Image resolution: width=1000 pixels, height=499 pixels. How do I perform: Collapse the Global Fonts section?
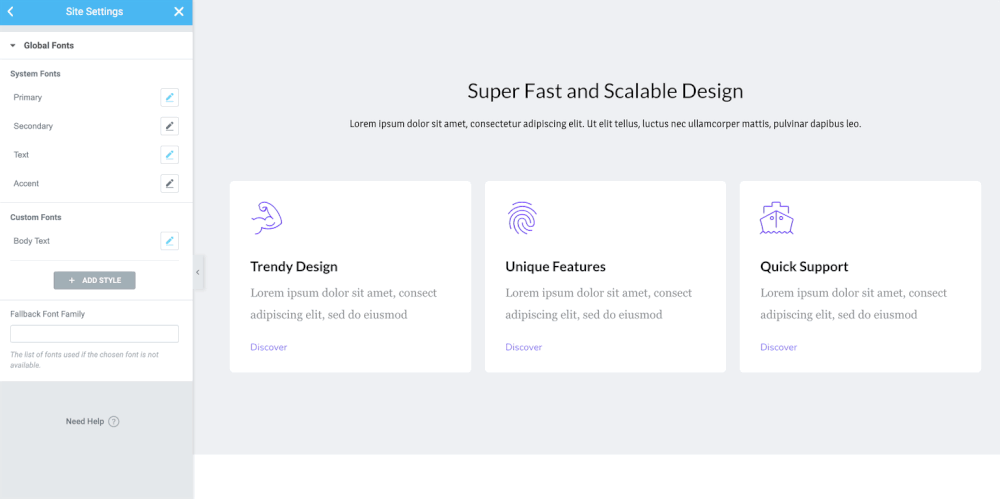click(13, 46)
